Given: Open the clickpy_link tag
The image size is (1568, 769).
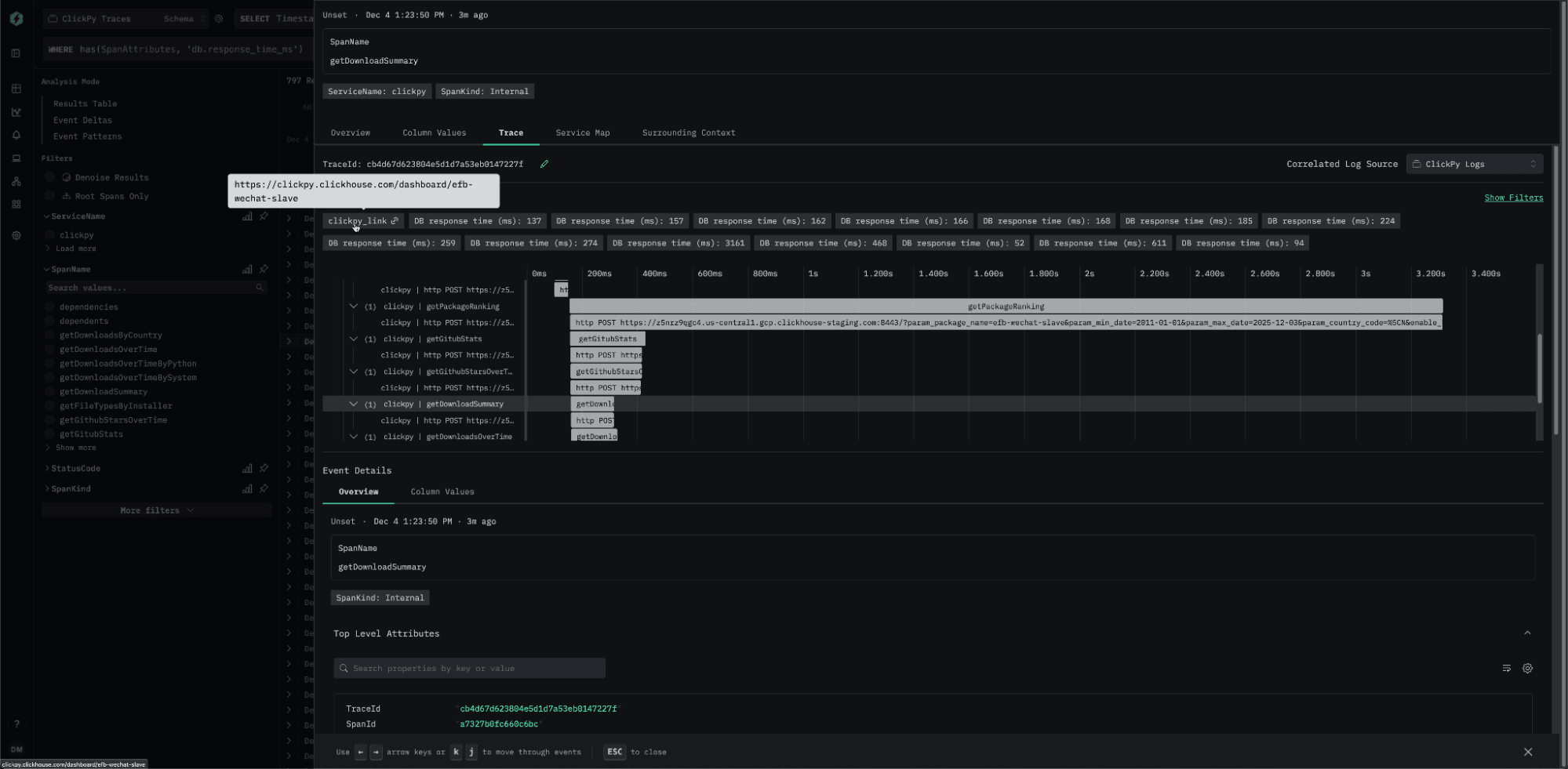Looking at the screenshot, I should [362, 221].
